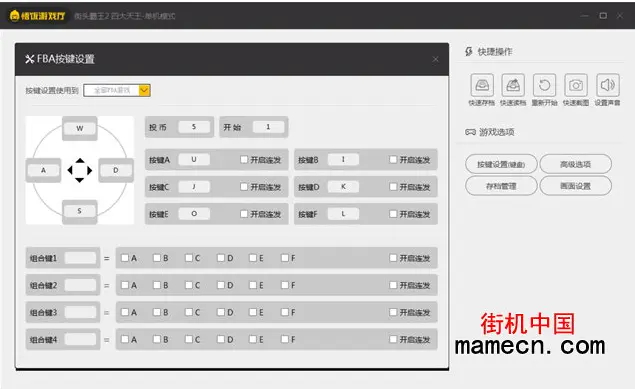635x389 pixels.
Task: Check box C in 组合键1 row
Action: point(189,258)
